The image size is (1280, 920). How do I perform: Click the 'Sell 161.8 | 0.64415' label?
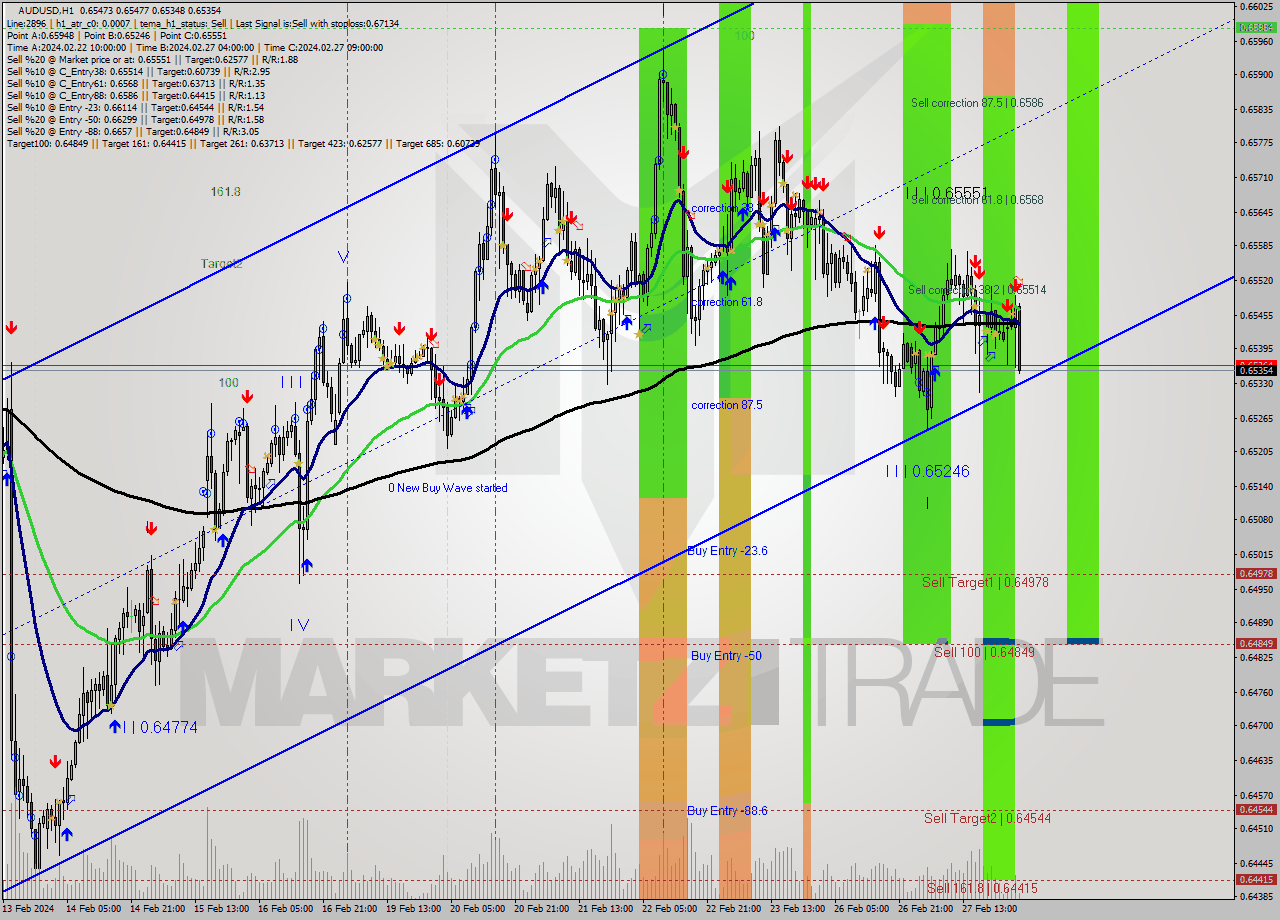coord(982,888)
